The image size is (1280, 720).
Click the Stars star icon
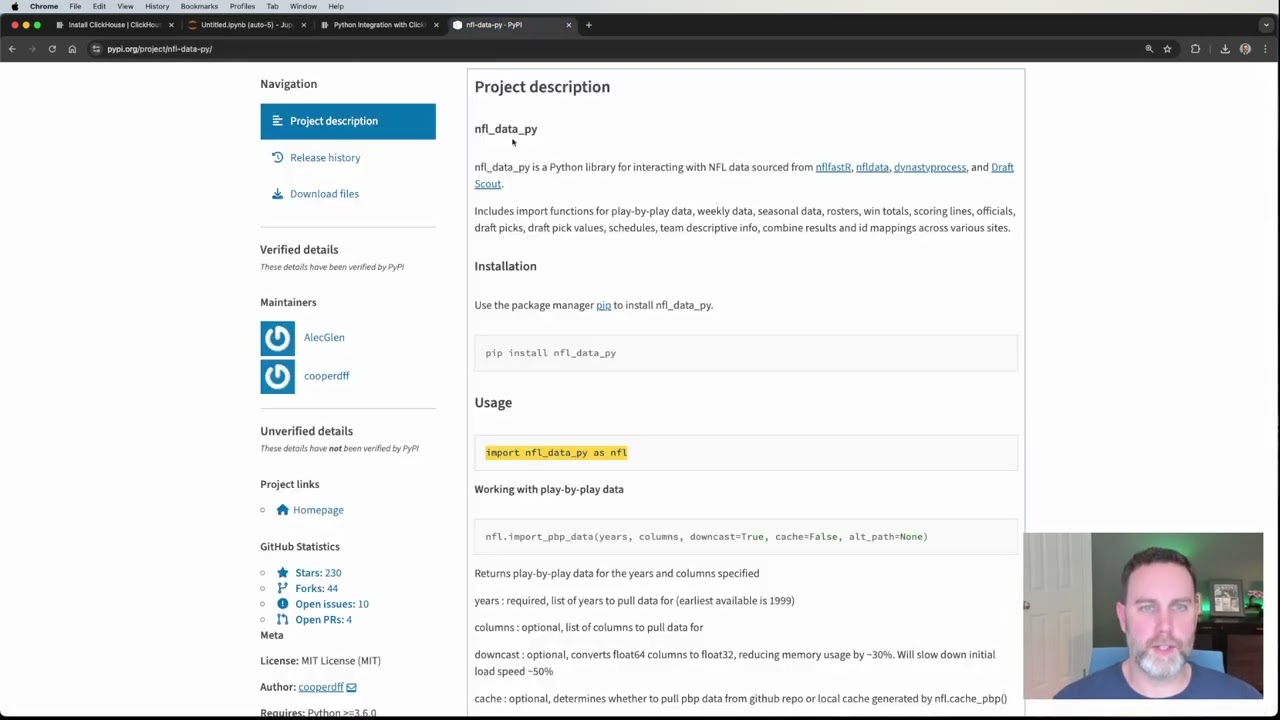click(x=282, y=573)
